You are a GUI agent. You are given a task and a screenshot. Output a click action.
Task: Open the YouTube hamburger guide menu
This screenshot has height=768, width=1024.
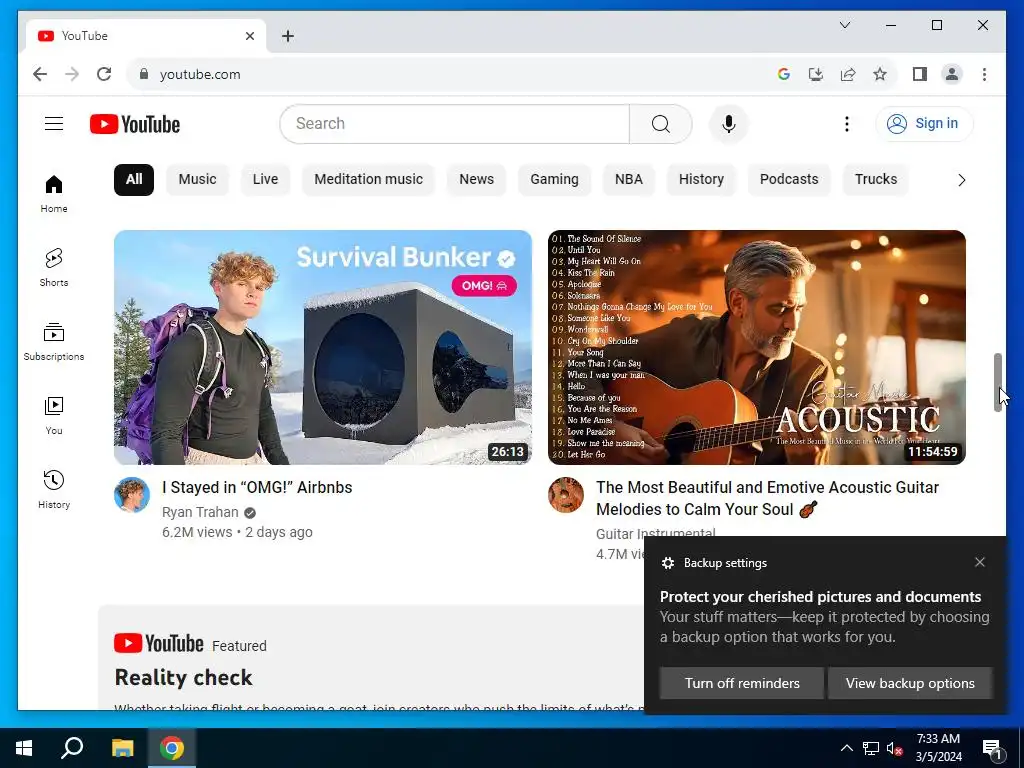pos(54,123)
